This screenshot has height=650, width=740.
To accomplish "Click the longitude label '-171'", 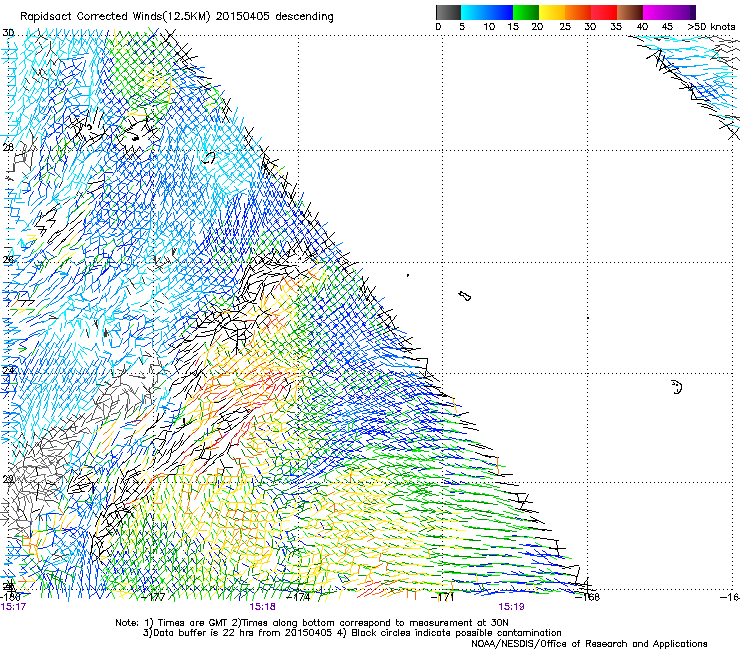I will click(x=443, y=597).
